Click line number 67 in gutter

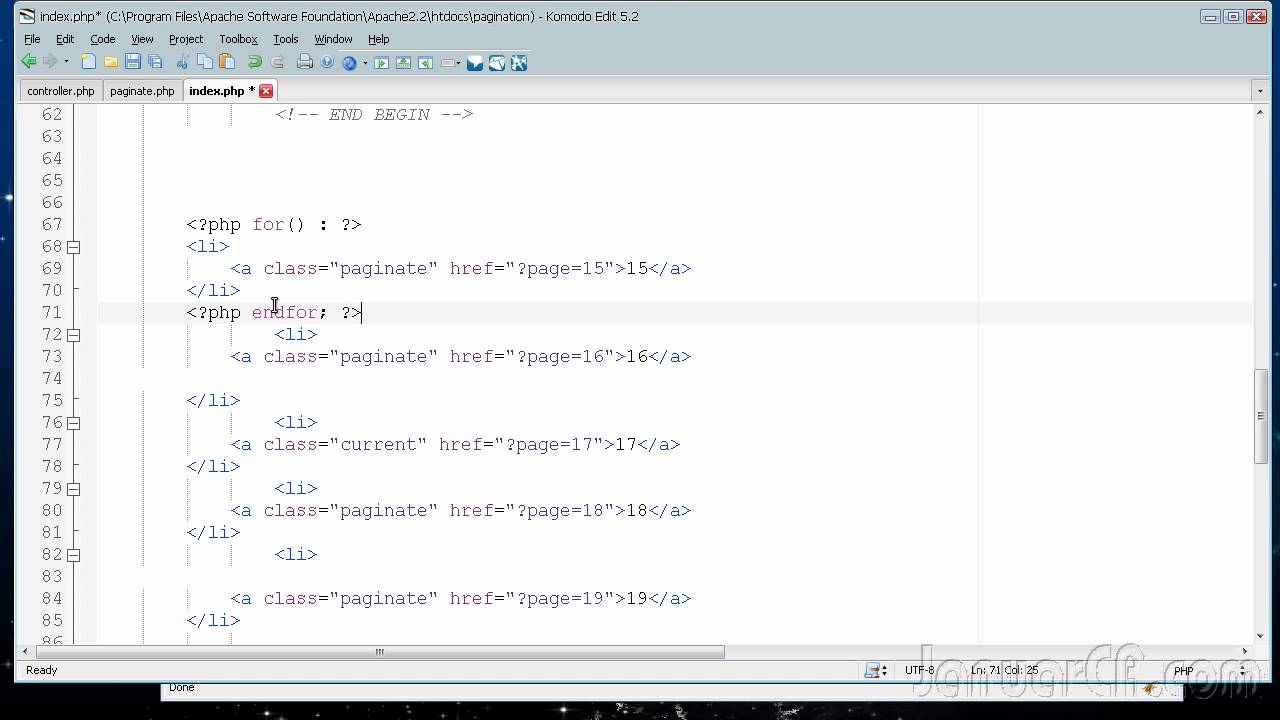click(x=52, y=224)
